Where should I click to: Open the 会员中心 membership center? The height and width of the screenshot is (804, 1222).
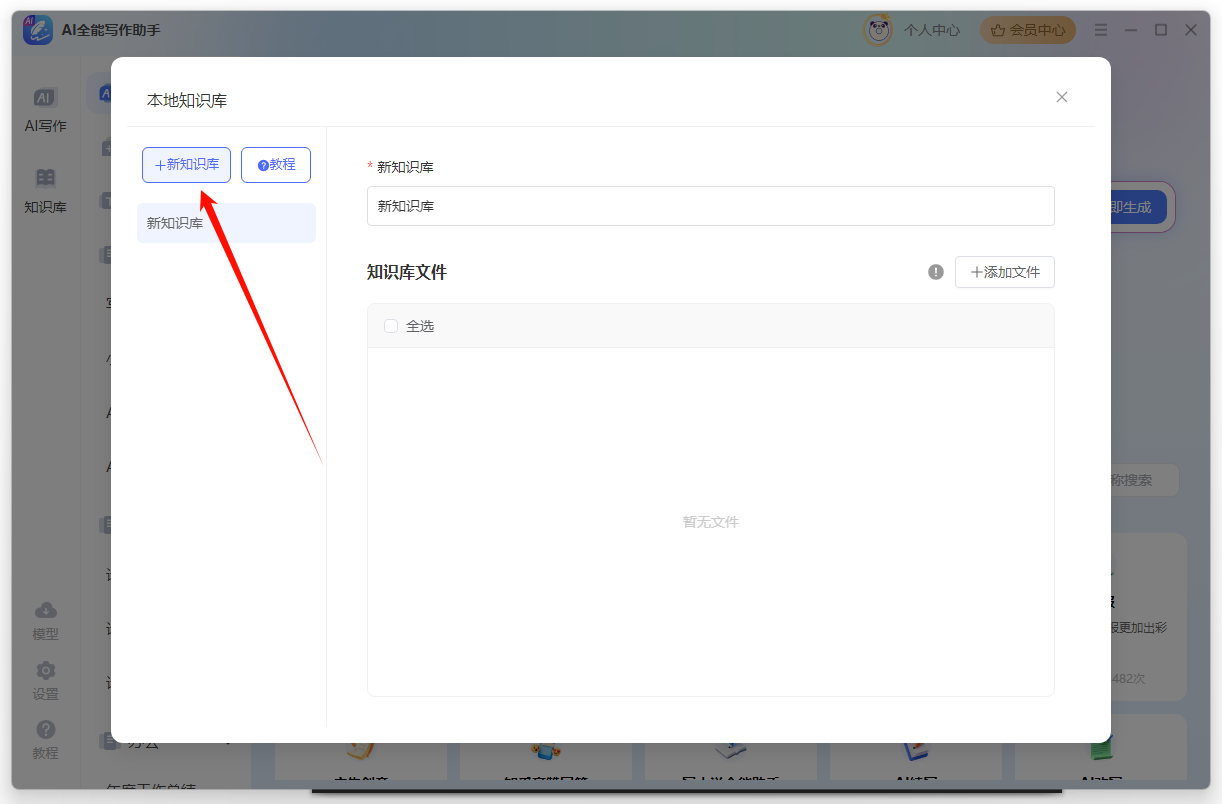(x=1027, y=29)
